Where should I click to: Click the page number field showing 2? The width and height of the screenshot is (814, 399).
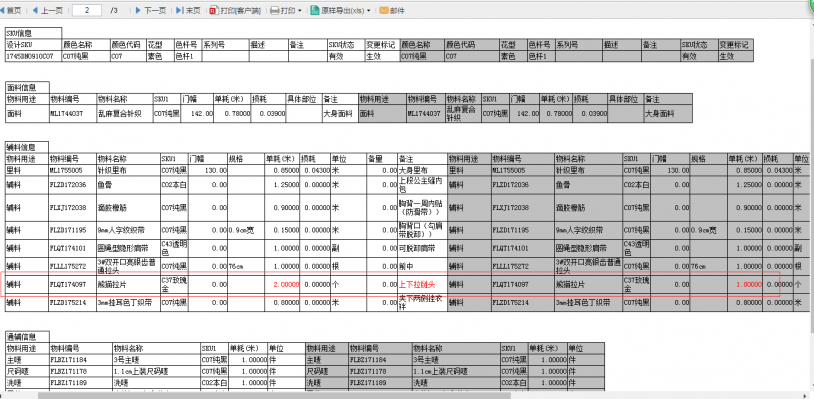(87, 10)
